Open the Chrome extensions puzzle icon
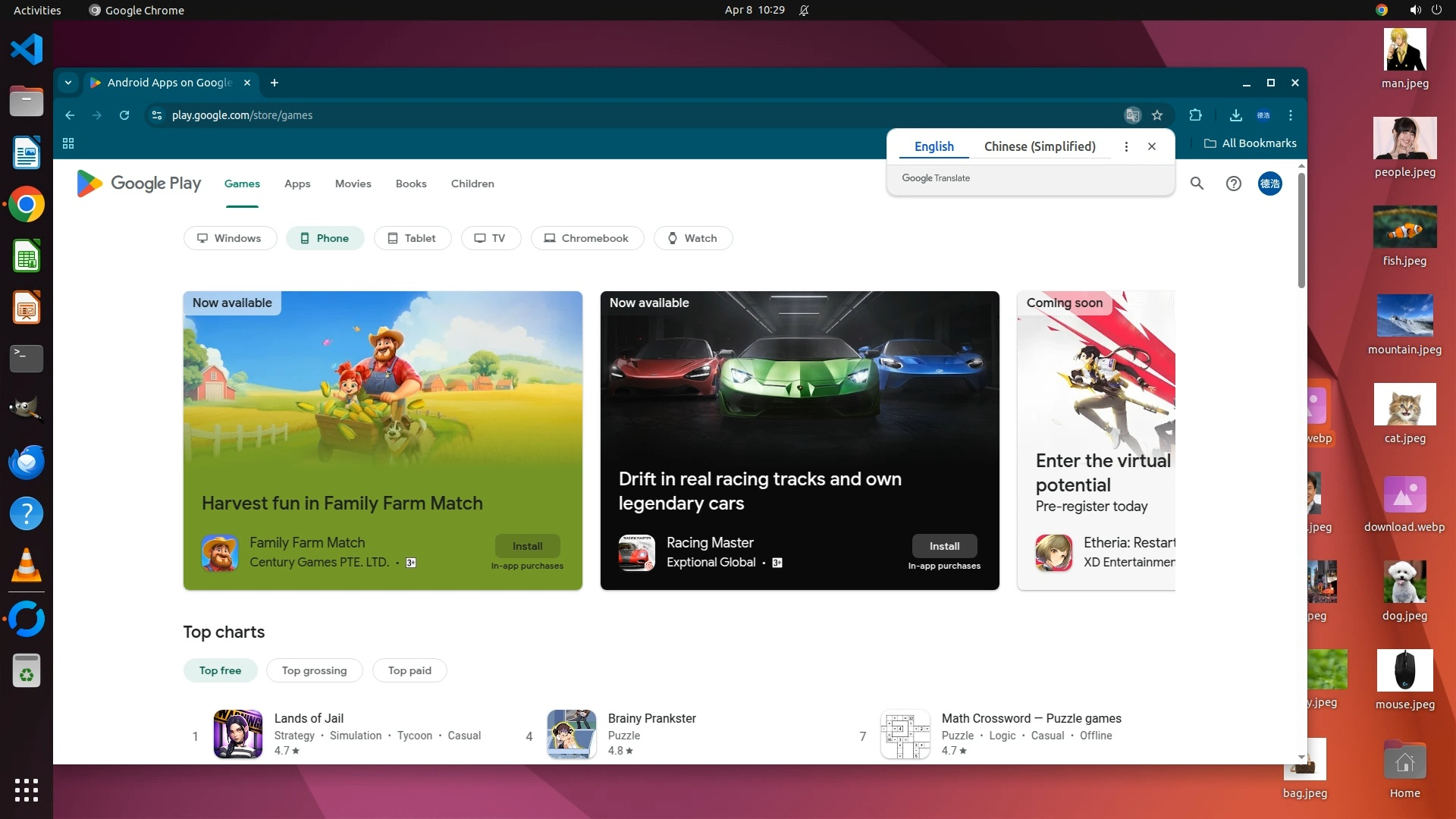 [1195, 115]
